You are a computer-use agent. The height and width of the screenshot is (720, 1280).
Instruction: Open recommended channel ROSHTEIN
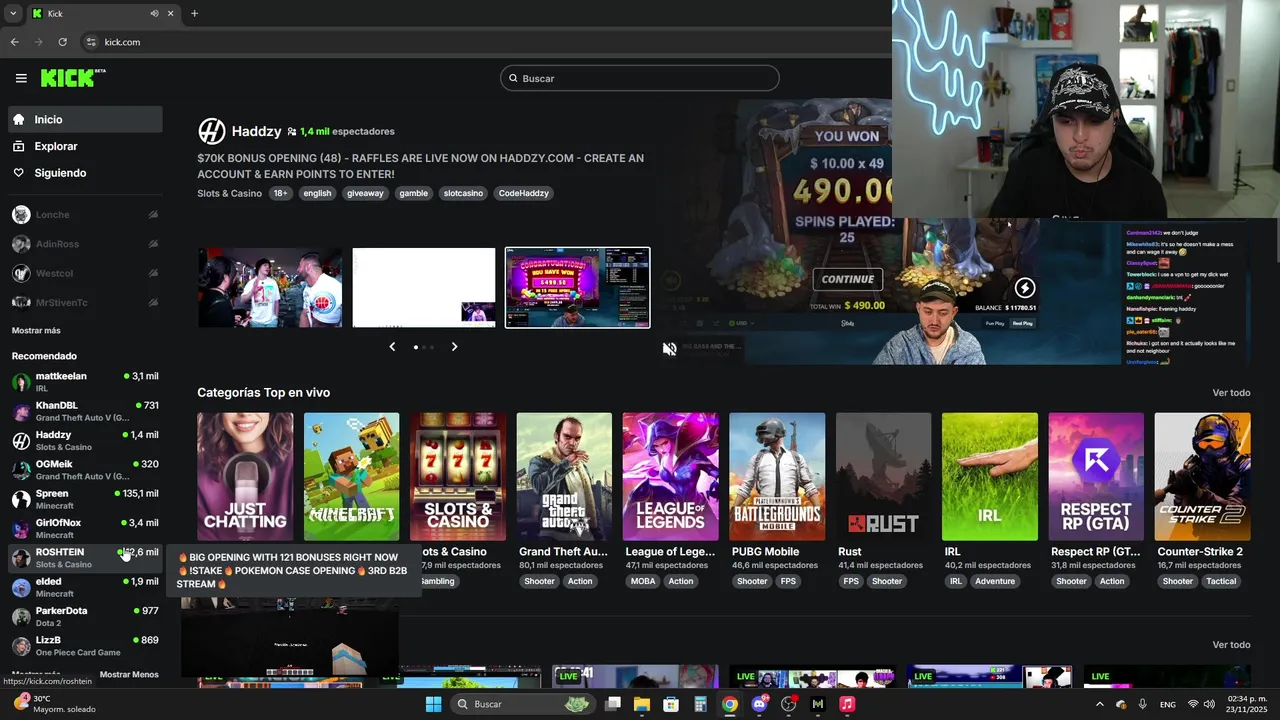[85, 558]
